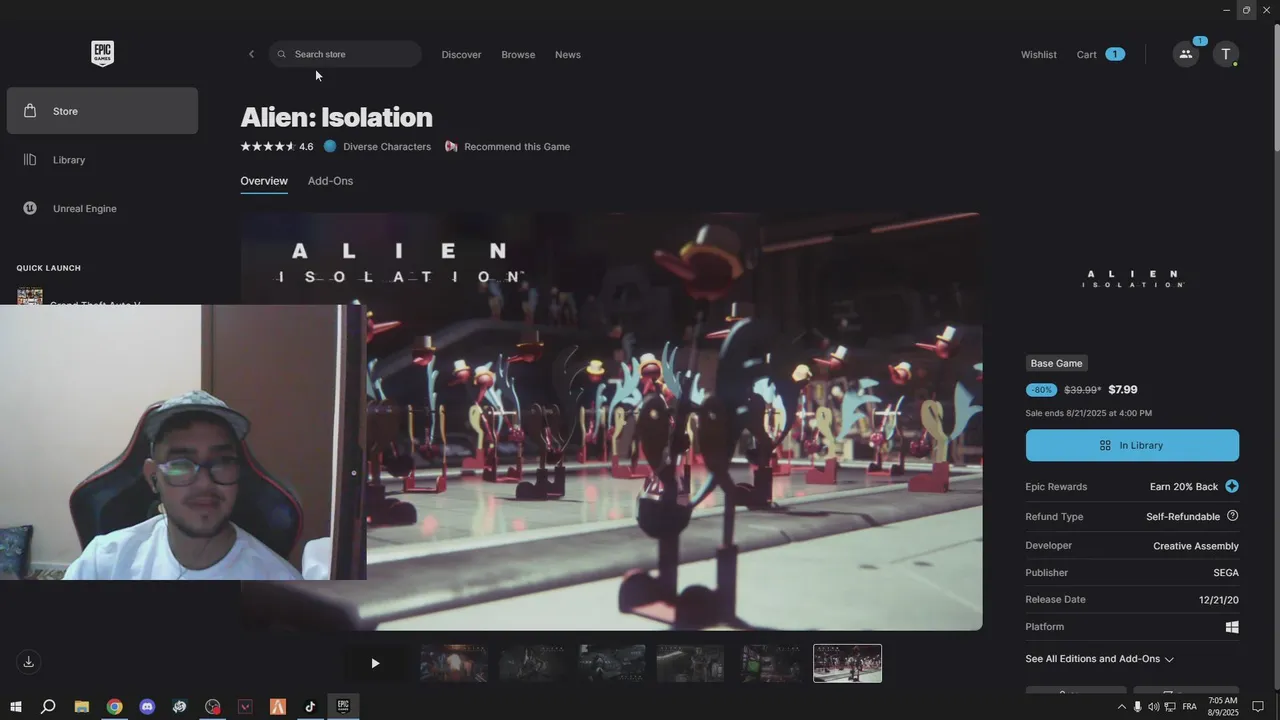Open the notification center icon
Viewport: 1280px width, 720px height.
pos(1258,707)
